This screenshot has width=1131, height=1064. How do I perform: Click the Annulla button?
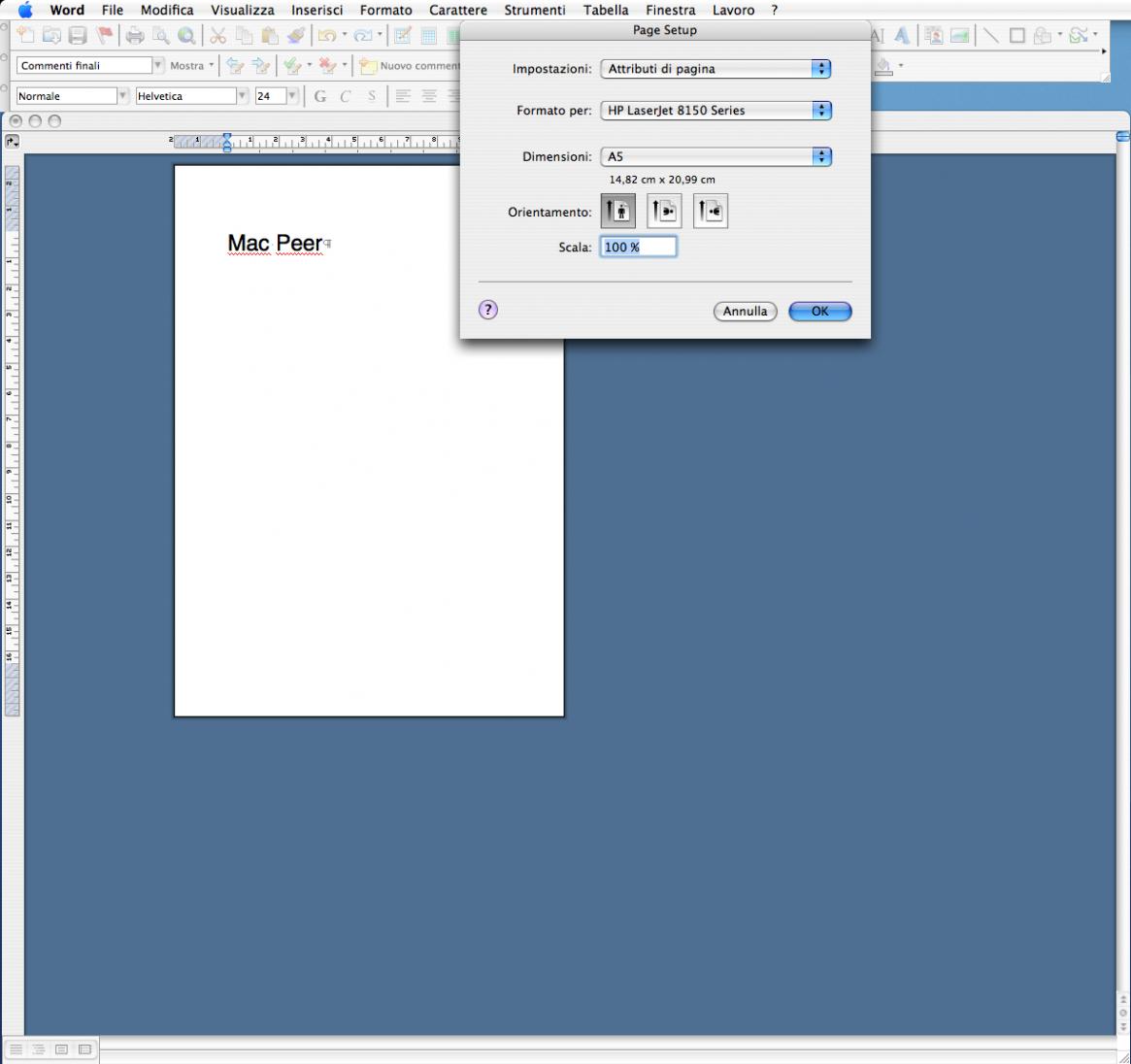coord(746,311)
